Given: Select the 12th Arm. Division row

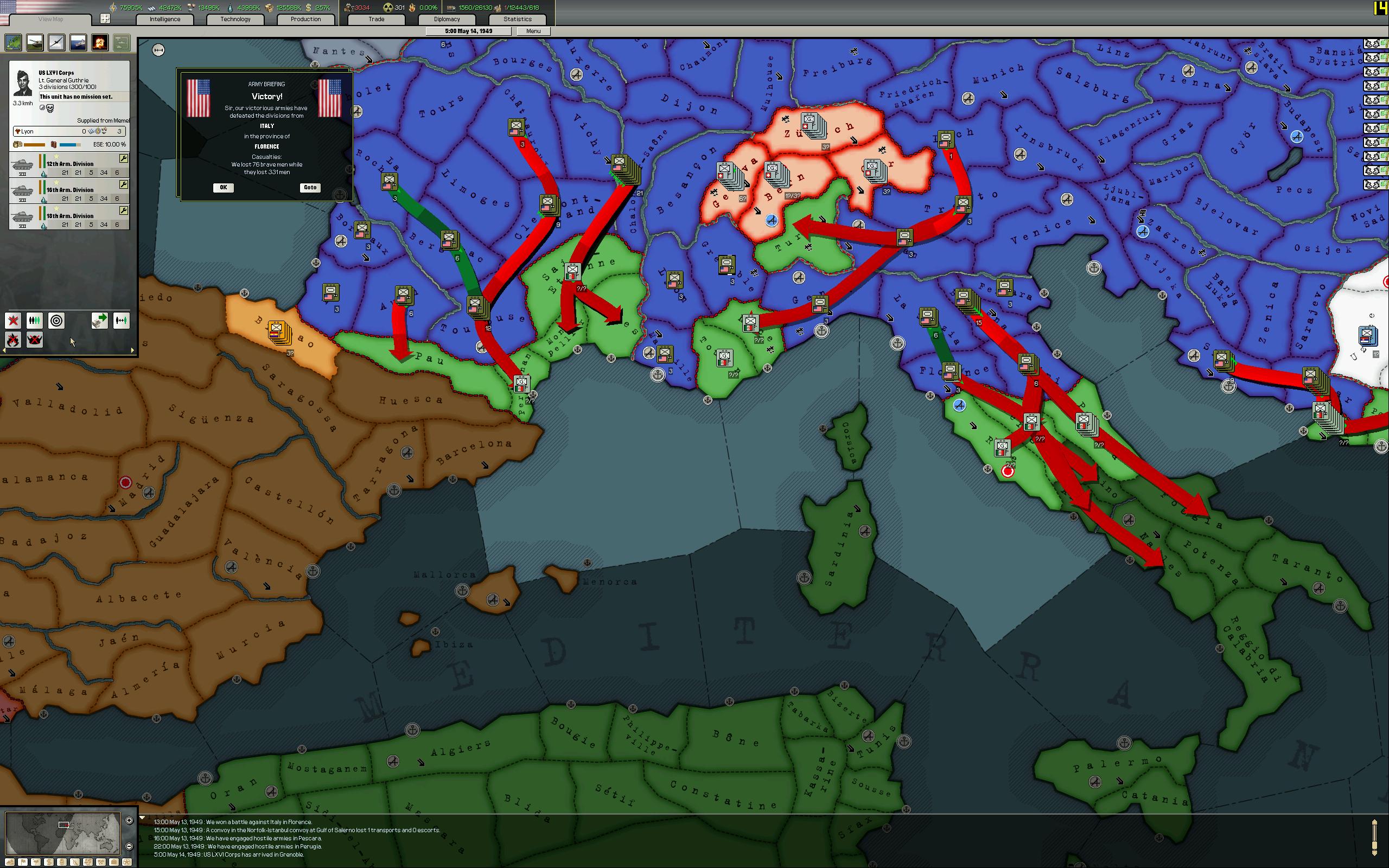Looking at the screenshot, I should click(69, 165).
